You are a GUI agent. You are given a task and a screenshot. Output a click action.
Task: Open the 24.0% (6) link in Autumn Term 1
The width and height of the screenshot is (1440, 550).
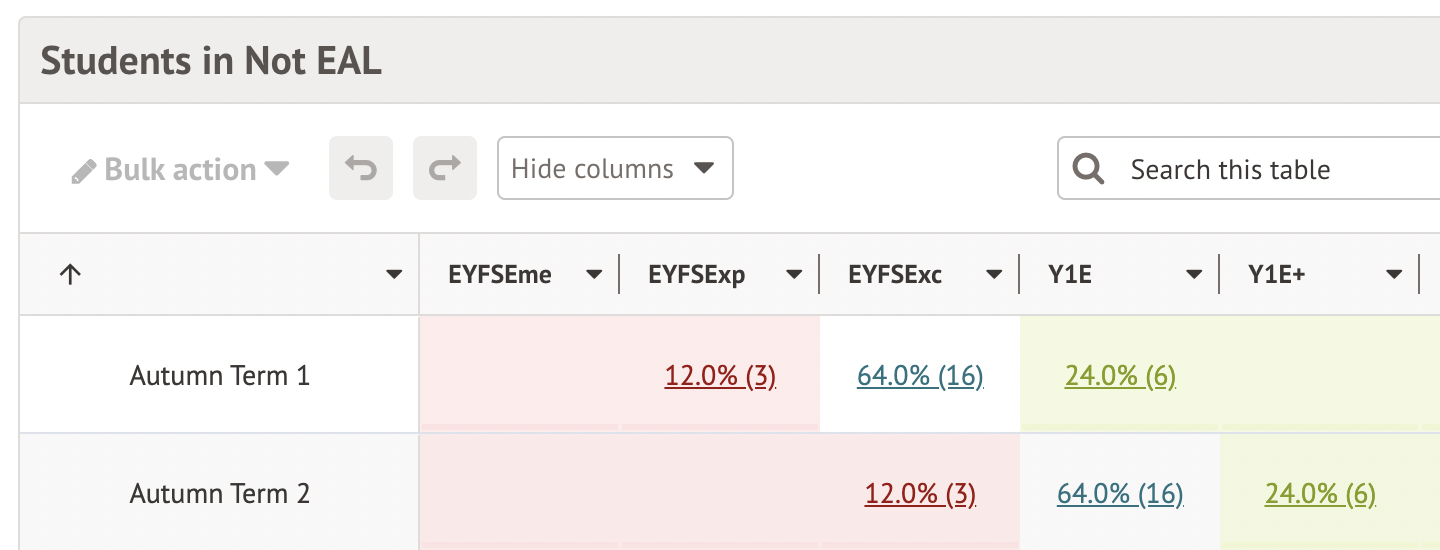click(x=1120, y=376)
